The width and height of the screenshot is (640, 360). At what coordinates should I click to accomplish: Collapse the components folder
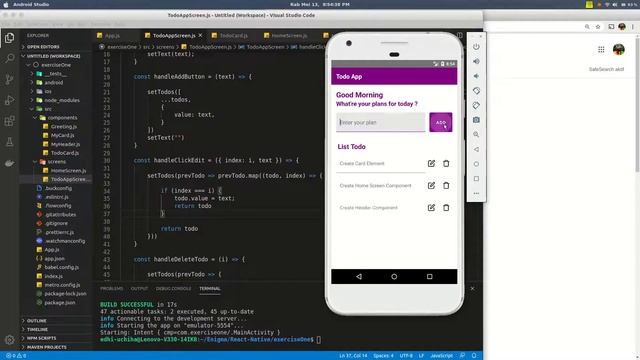point(62,118)
